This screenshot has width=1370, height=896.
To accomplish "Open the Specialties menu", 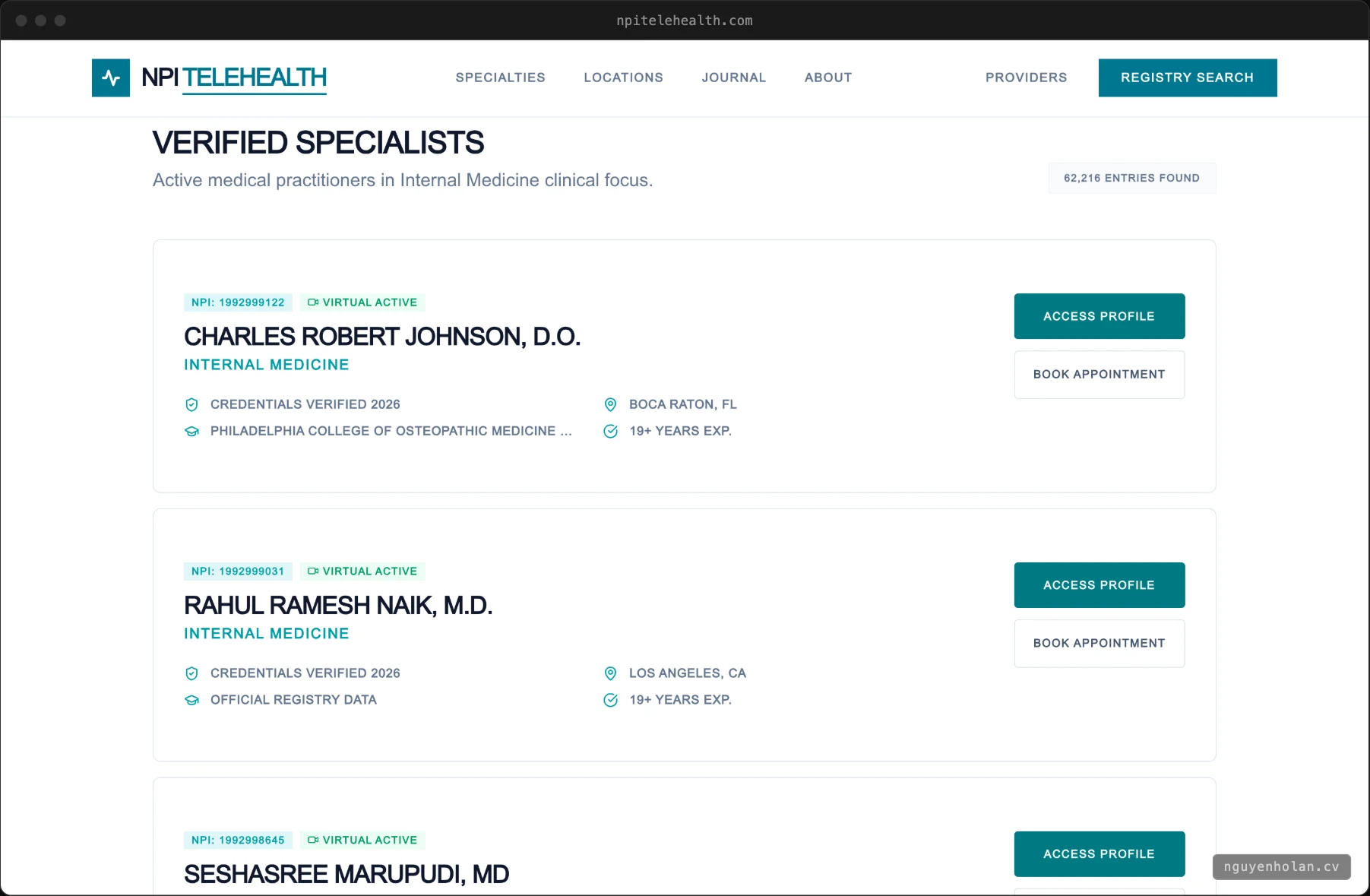I will 501,78.
